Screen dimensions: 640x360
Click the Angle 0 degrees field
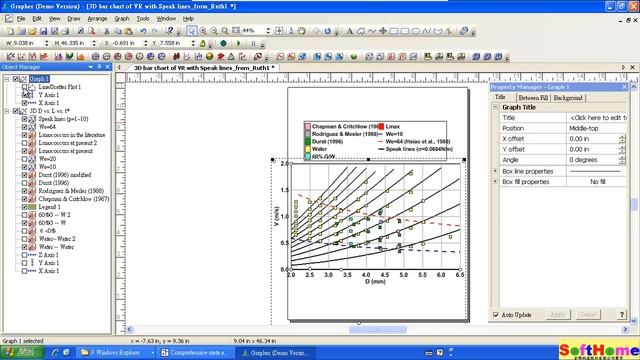(x=597, y=160)
